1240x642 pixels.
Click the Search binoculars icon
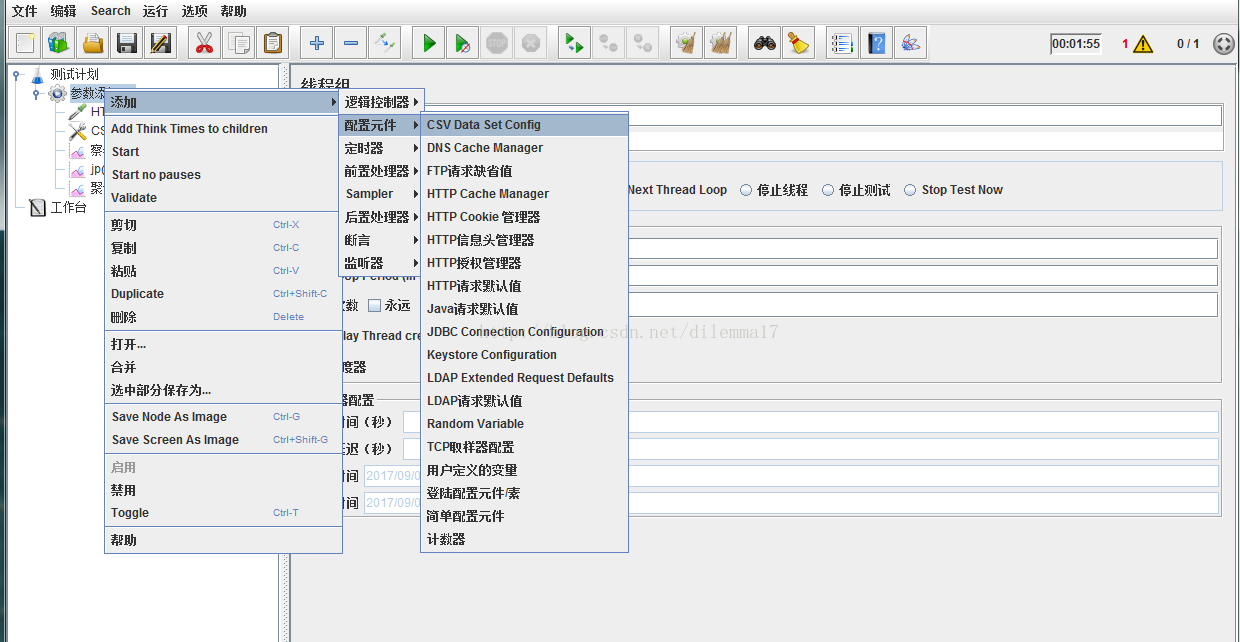point(765,43)
